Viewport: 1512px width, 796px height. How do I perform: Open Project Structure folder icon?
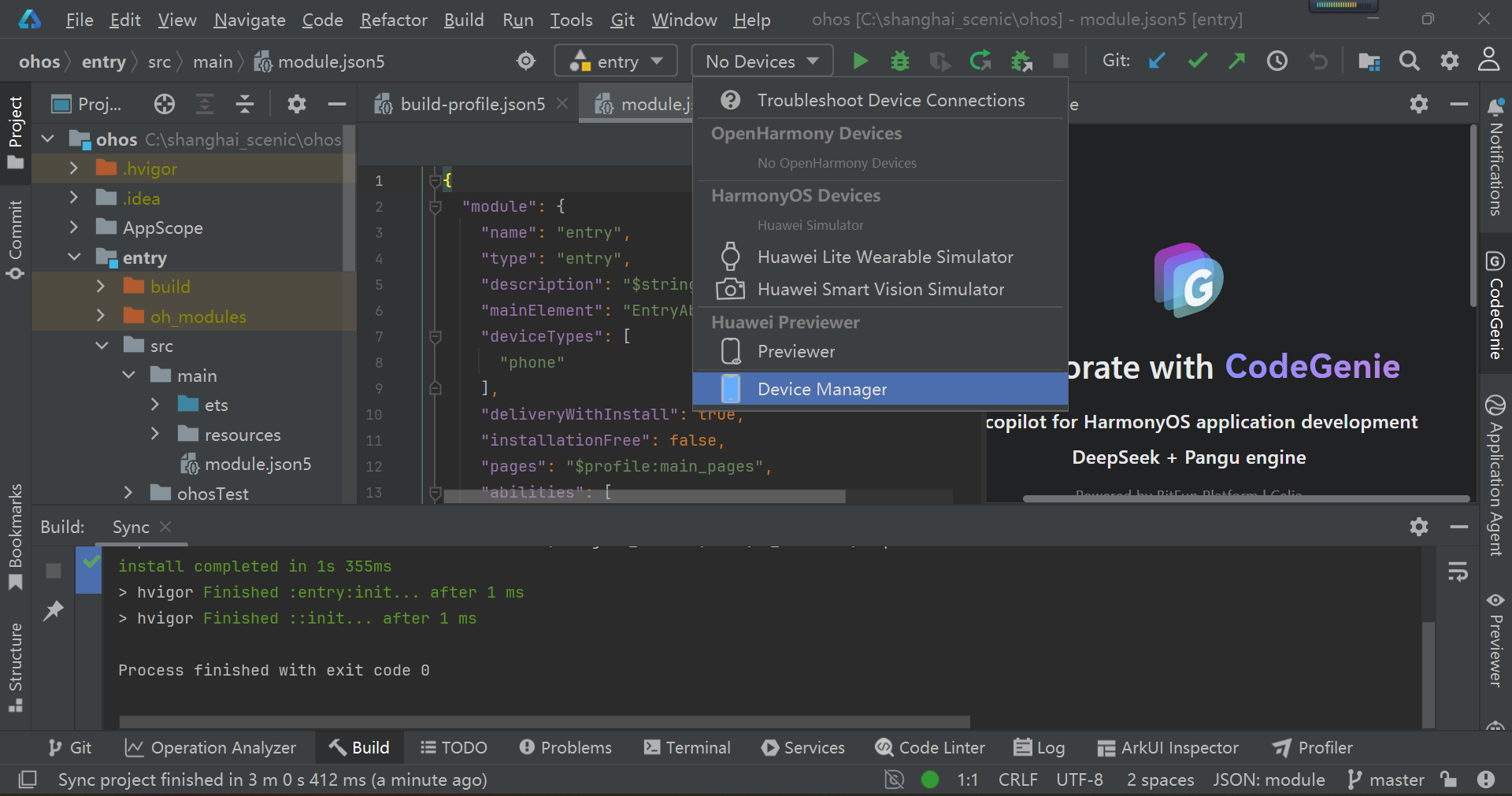point(1369,61)
